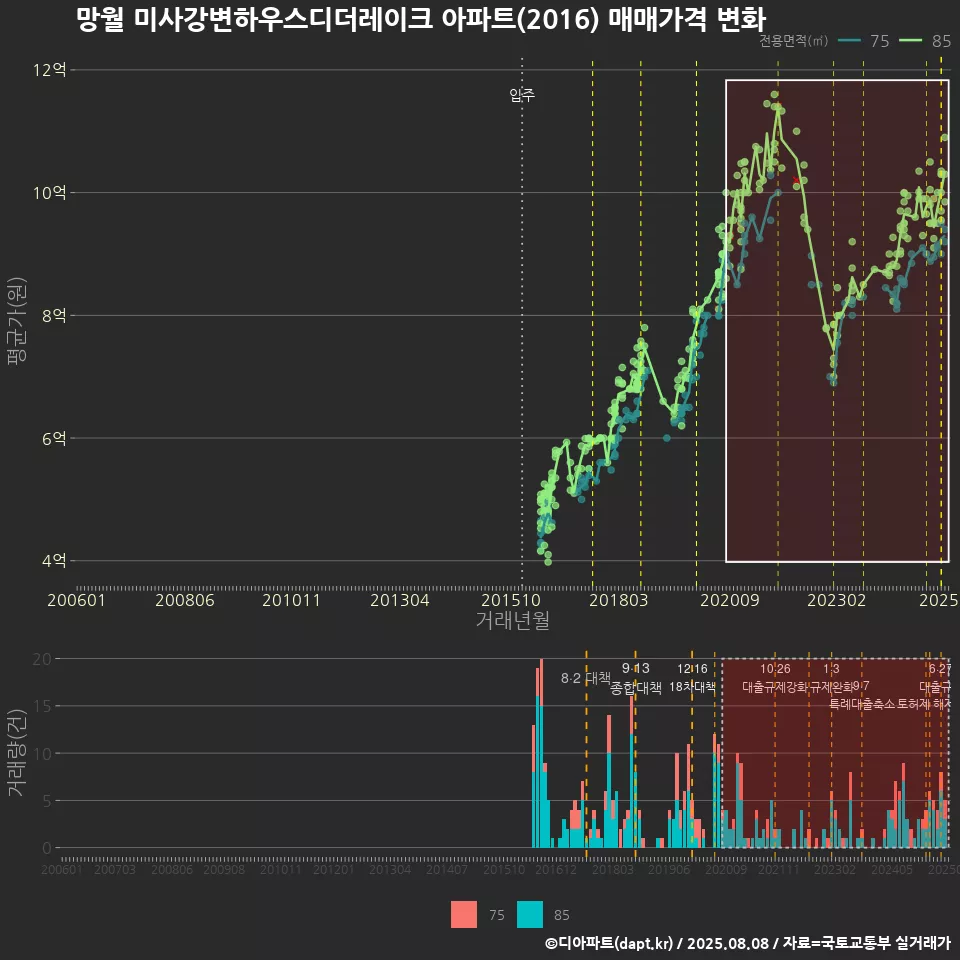Click the 8억 y-axis label
960x960 pixels.
coord(54,315)
